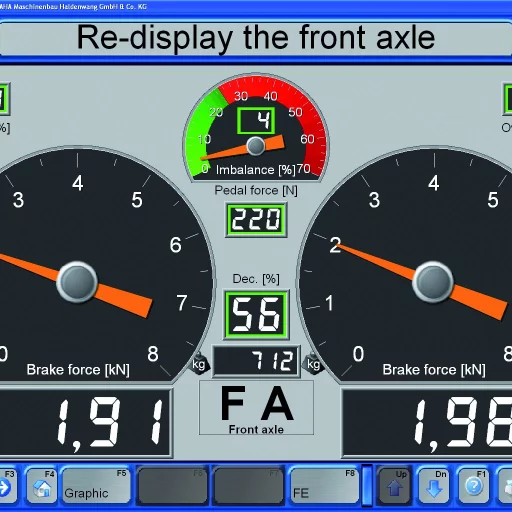Click the left kg weight icon
This screenshot has width=512, height=512.
(199, 363)
